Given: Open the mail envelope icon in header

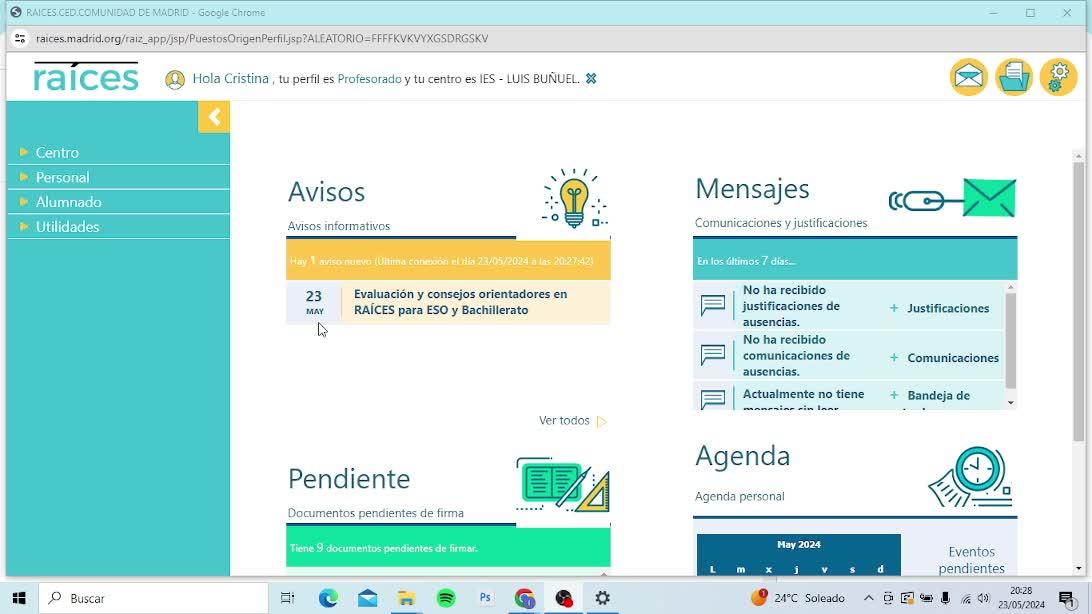Looking at the screenshot, I should pyautogui.click(x=969, y=77).
